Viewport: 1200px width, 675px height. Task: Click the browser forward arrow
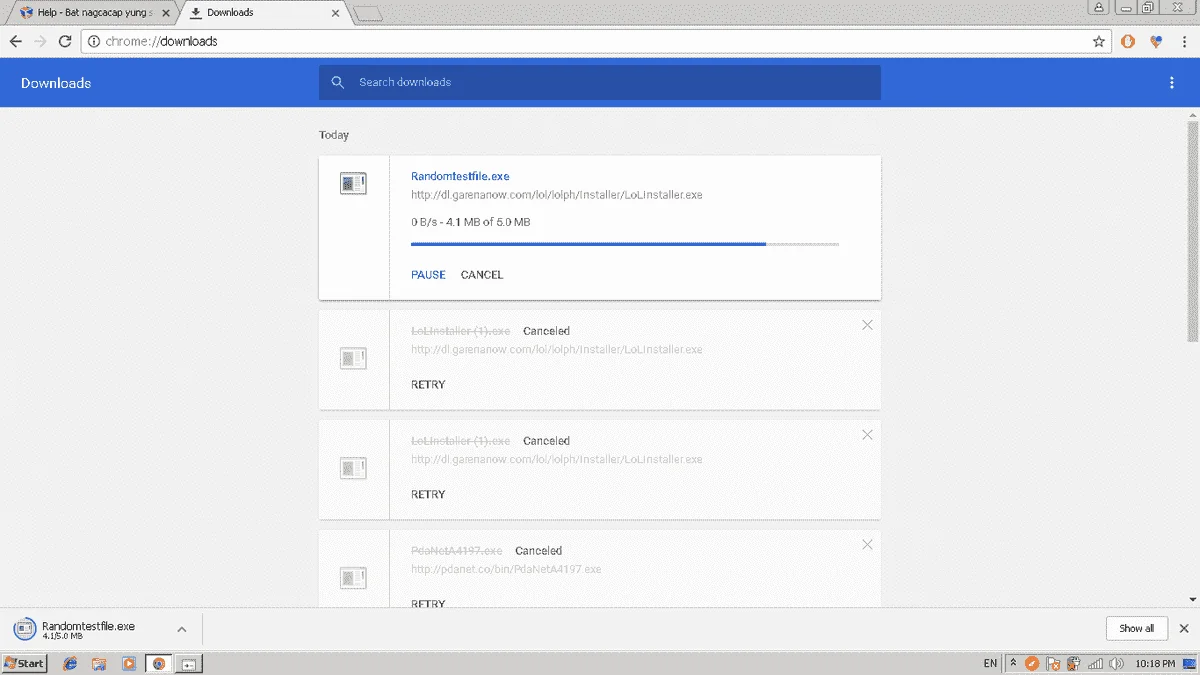click(40, 42)
